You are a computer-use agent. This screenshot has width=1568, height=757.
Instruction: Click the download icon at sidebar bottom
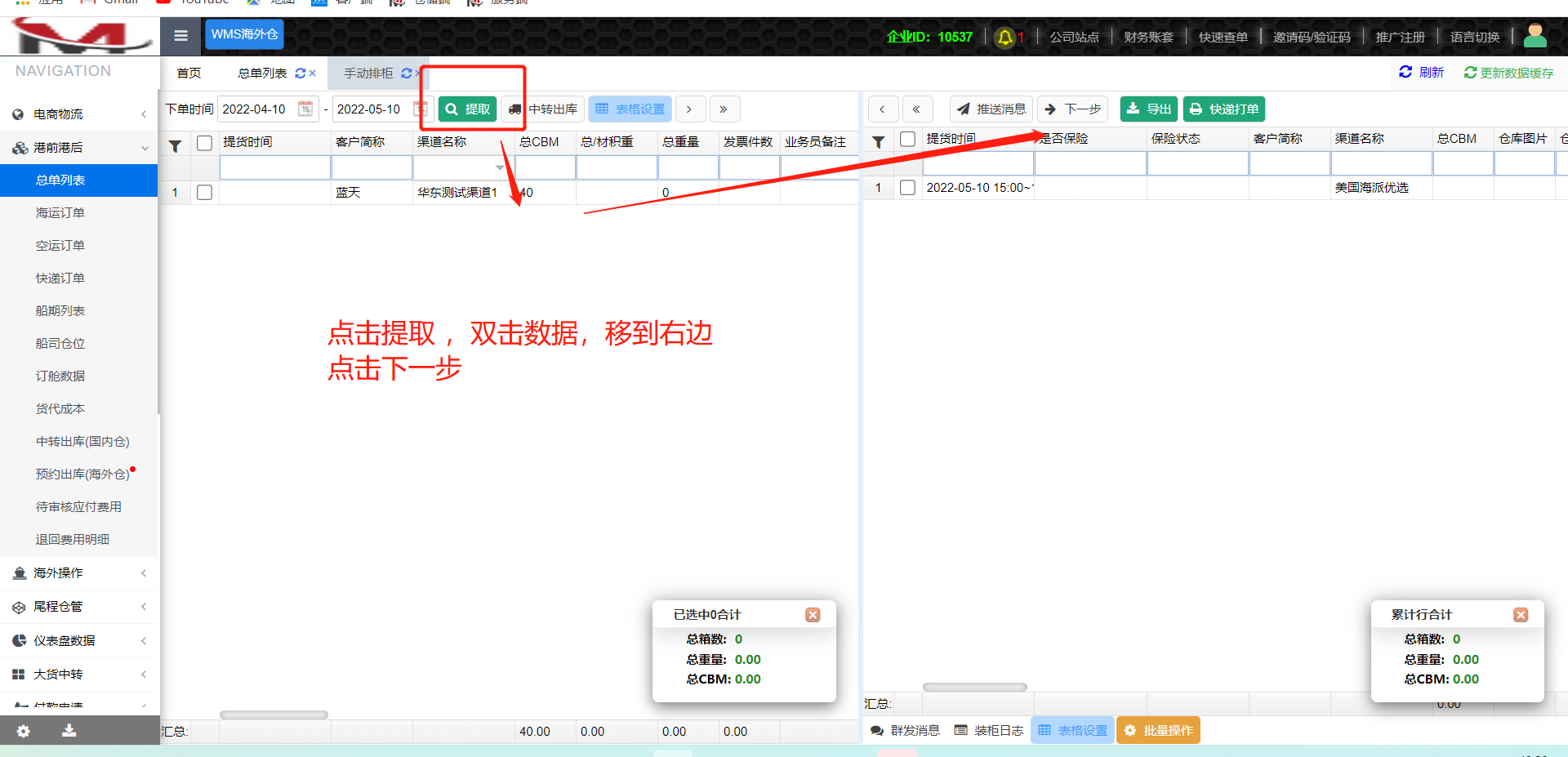pos(69,730)
